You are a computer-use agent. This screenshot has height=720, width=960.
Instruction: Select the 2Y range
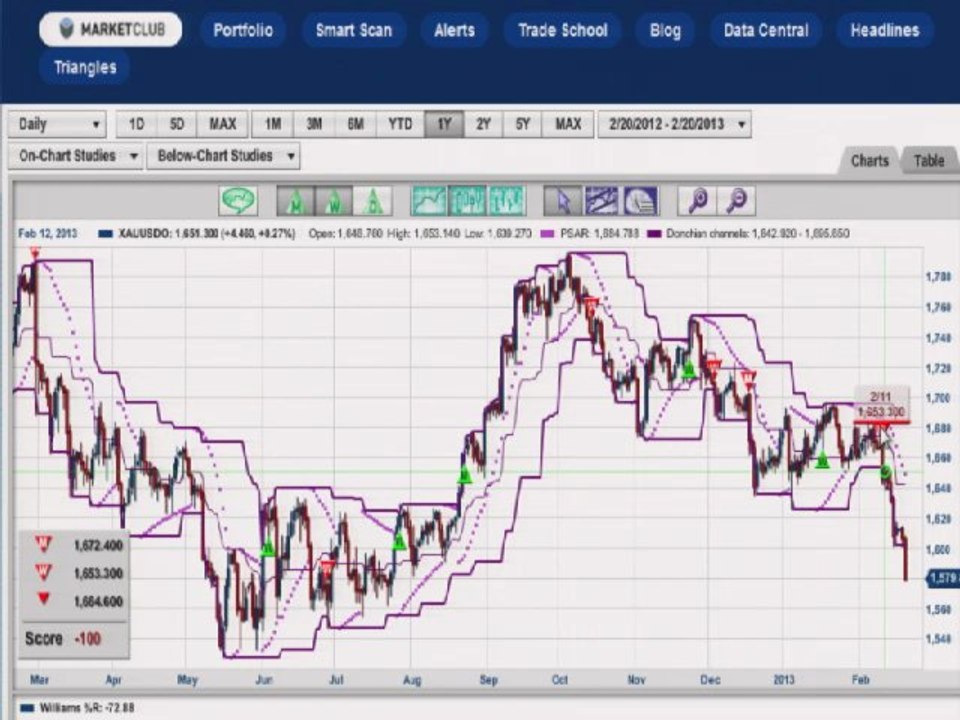pyautogui.click(x=483, y=124)
